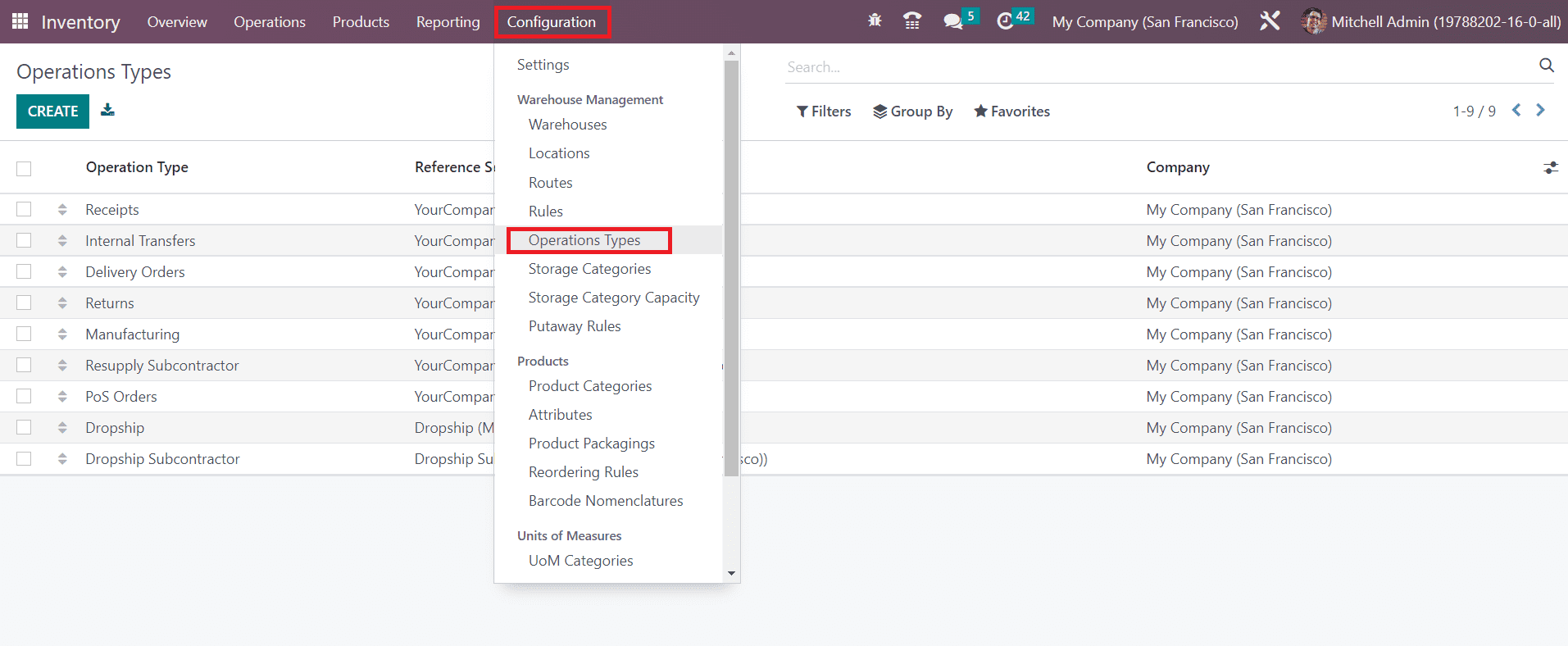The width and height of the screenshot is (1568, 646).
Task: Tick the Receipts row checkbox
Action: click(24, 210)
